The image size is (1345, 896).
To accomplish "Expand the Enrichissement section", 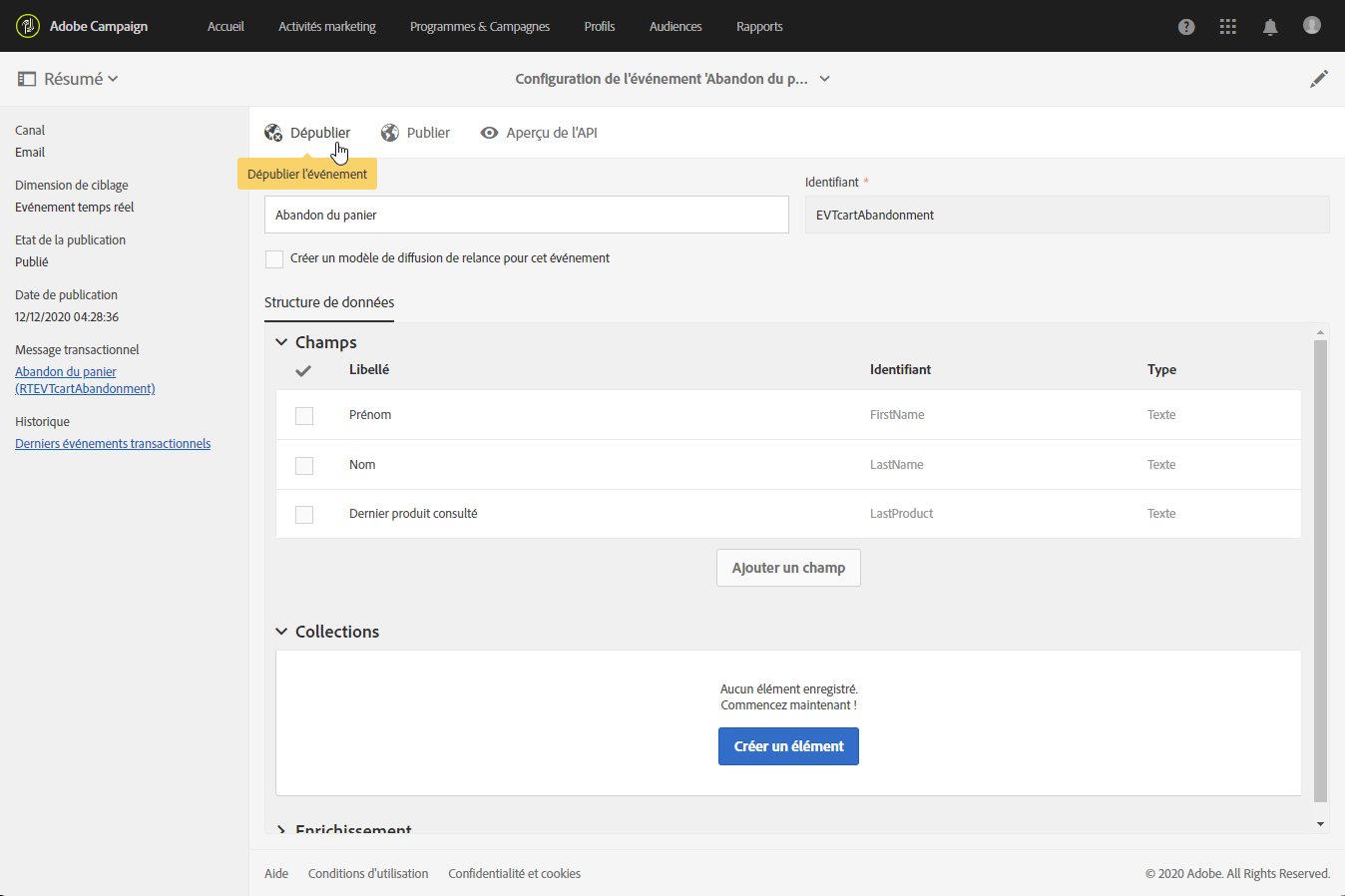I will (x=281, y=830).
